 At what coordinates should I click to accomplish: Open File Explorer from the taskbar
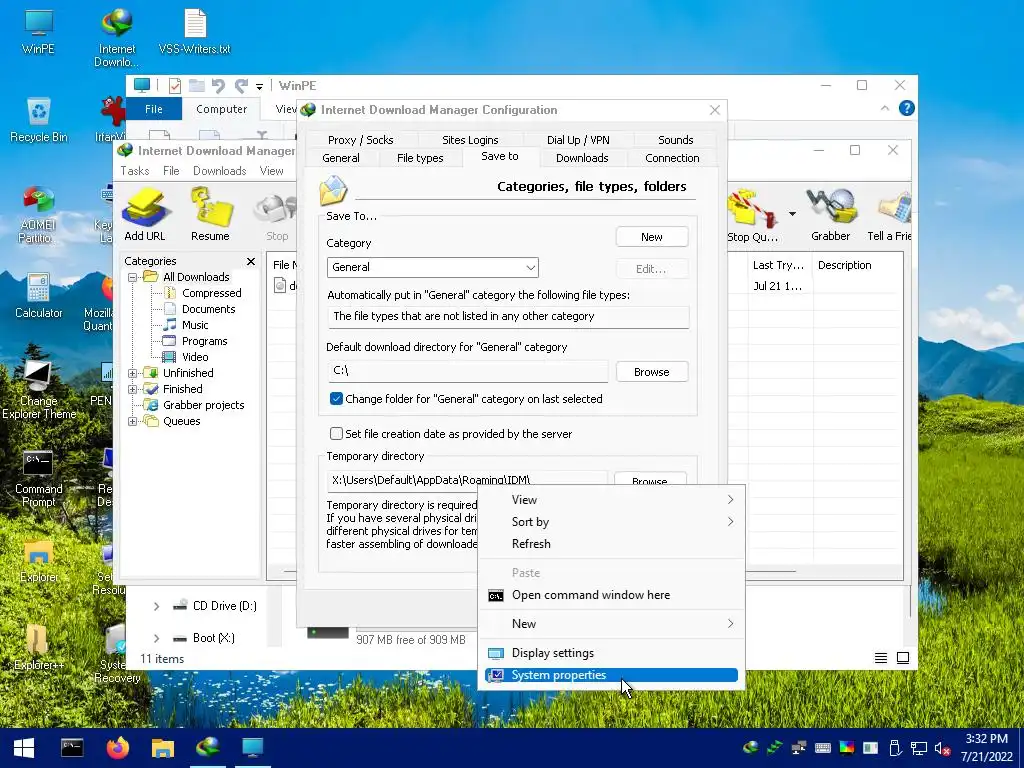click(163, 748)
